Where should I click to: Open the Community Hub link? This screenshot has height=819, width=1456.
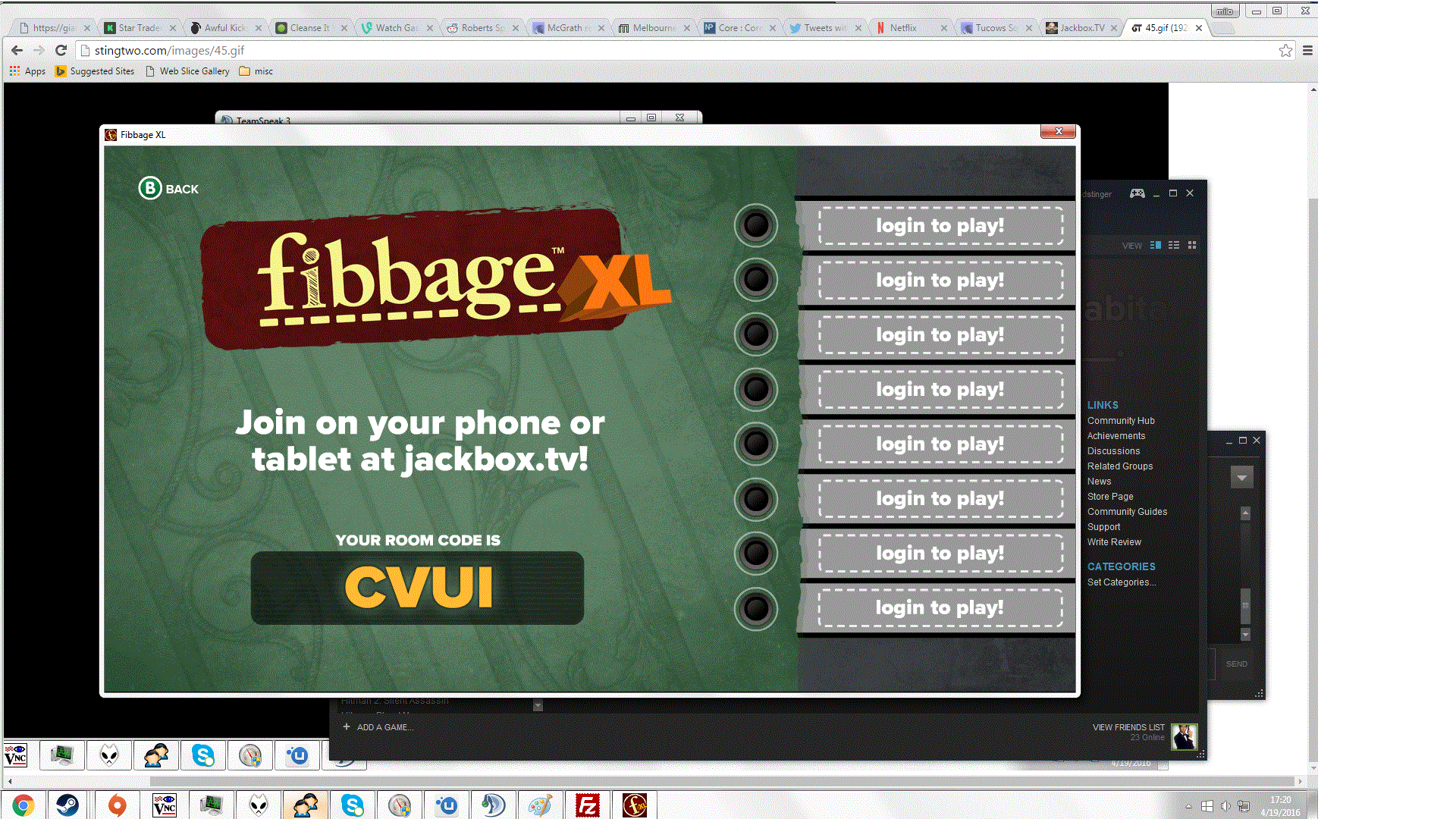pyautogui.click(x=1120, y=421)
